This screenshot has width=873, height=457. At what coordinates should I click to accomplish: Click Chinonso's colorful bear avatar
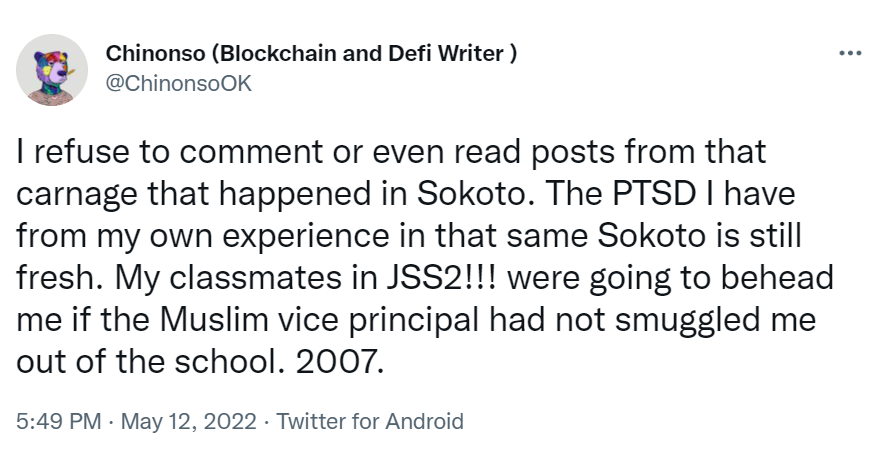click(x=52, y=70)
